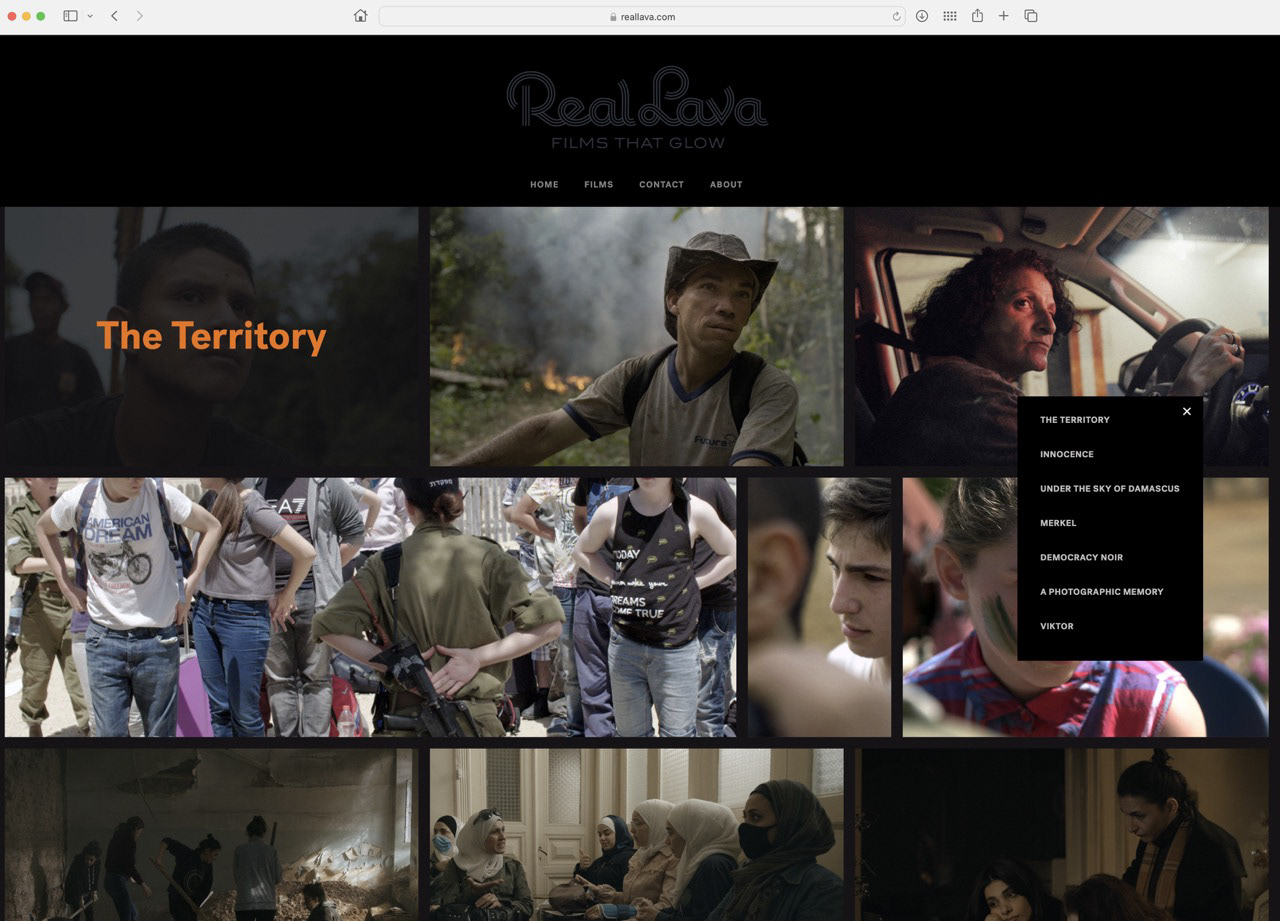Close the films popup with the X
The image size is (1280, 921).
1187,411
